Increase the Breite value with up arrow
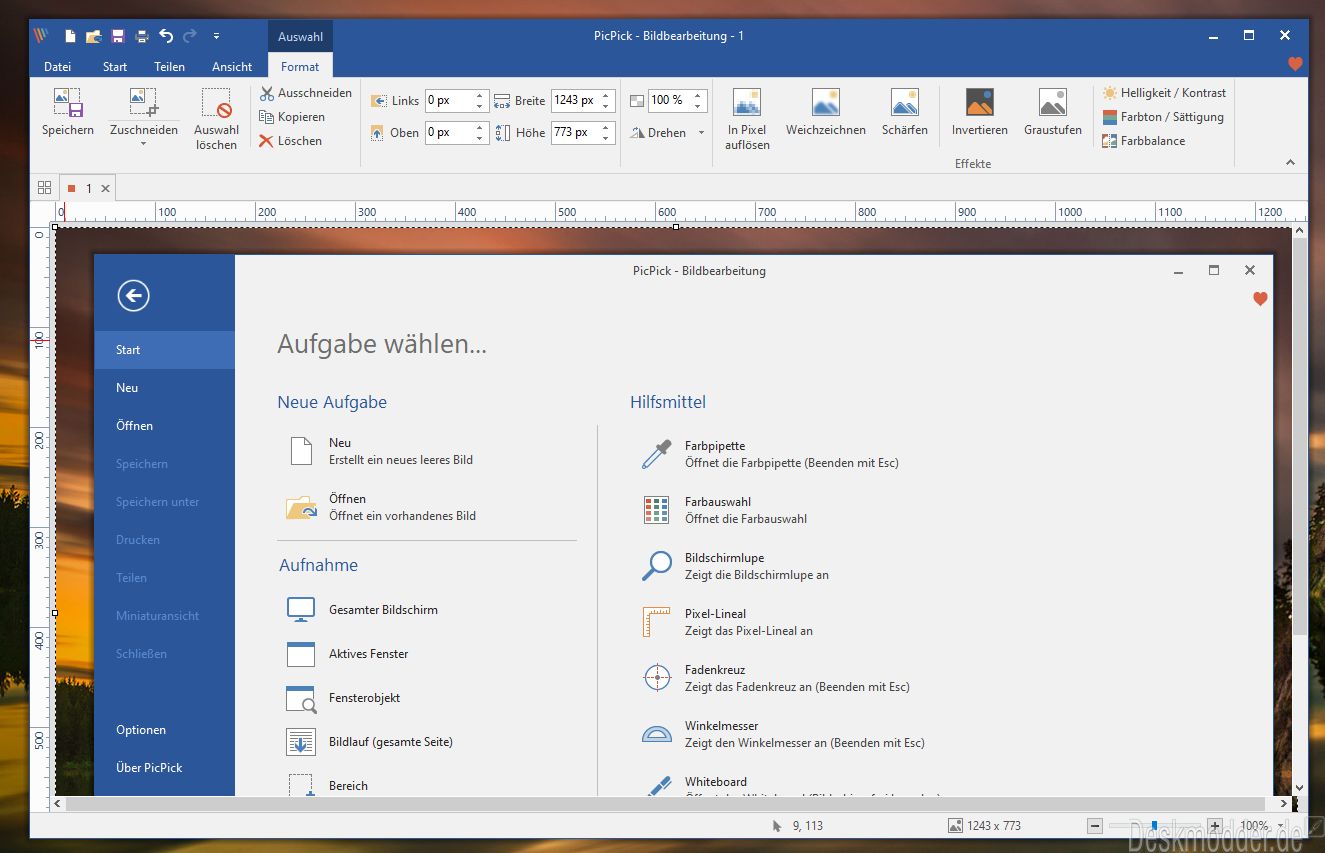 [x=606, y=96]
